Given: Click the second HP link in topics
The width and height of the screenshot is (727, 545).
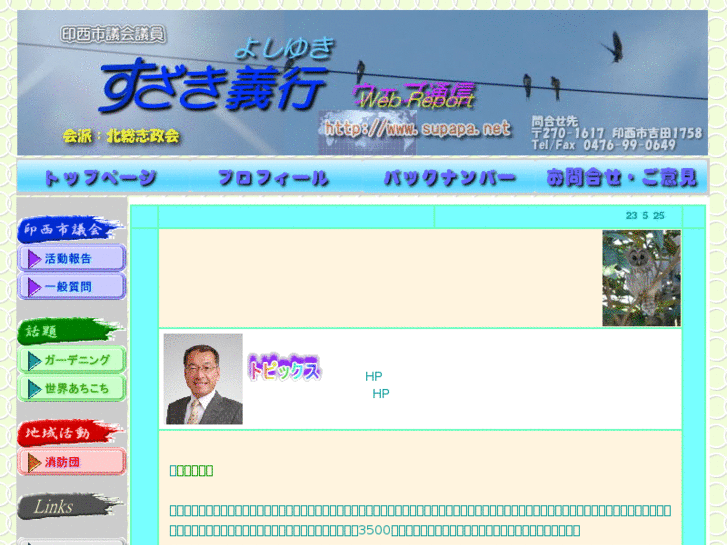Looking at the screenshot, I should (x=381, y=393).
